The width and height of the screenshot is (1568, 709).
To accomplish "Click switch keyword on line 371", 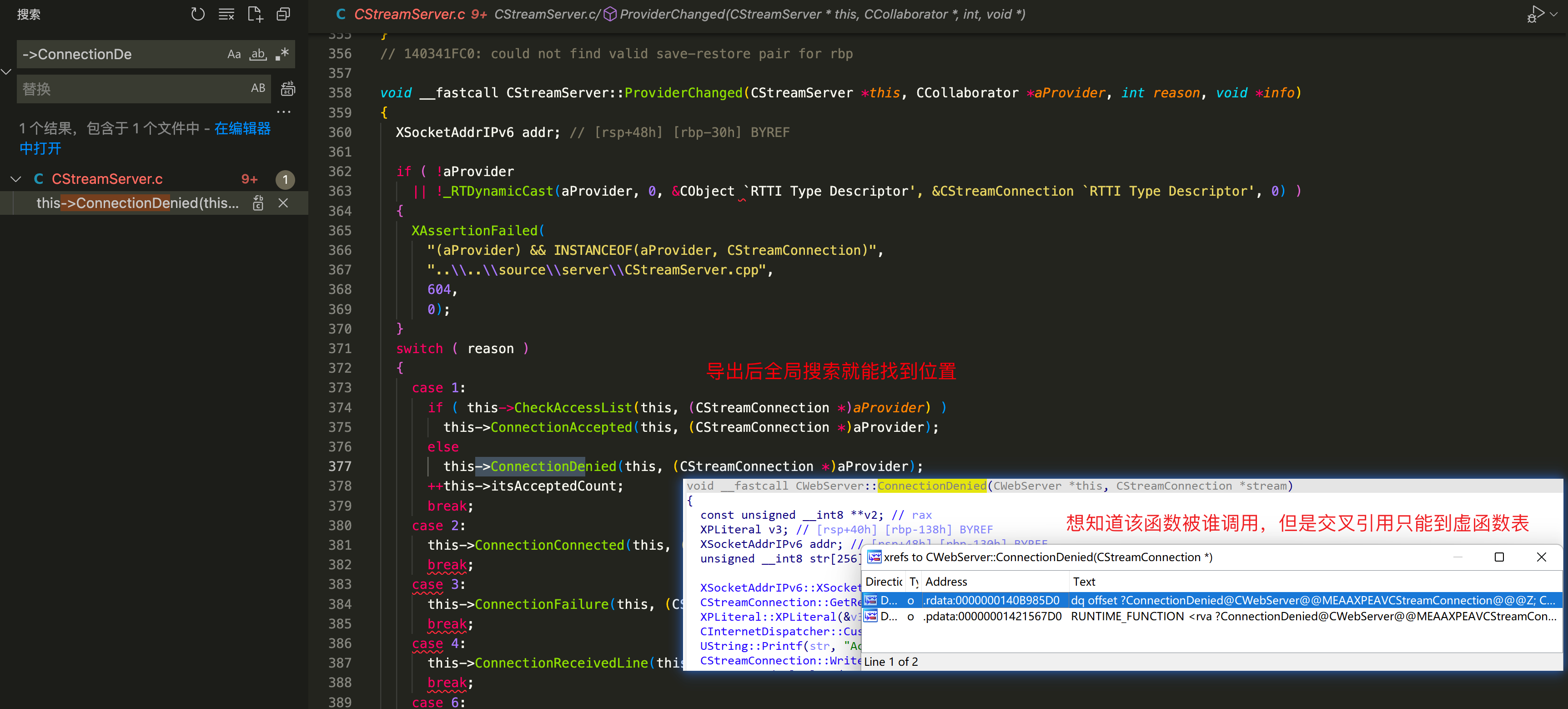I will coord(419,349).
